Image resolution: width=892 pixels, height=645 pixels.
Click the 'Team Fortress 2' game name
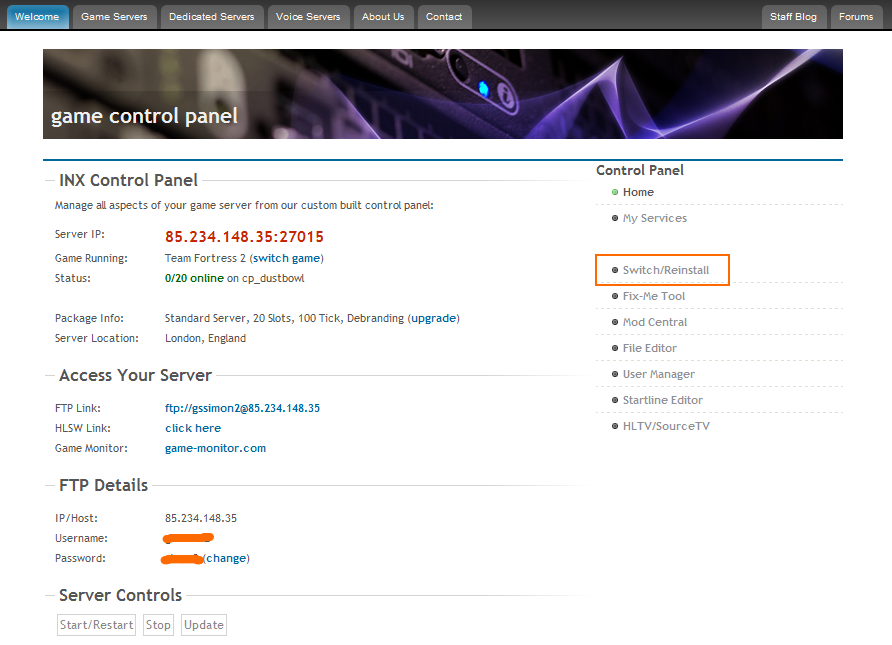point(205,258)
